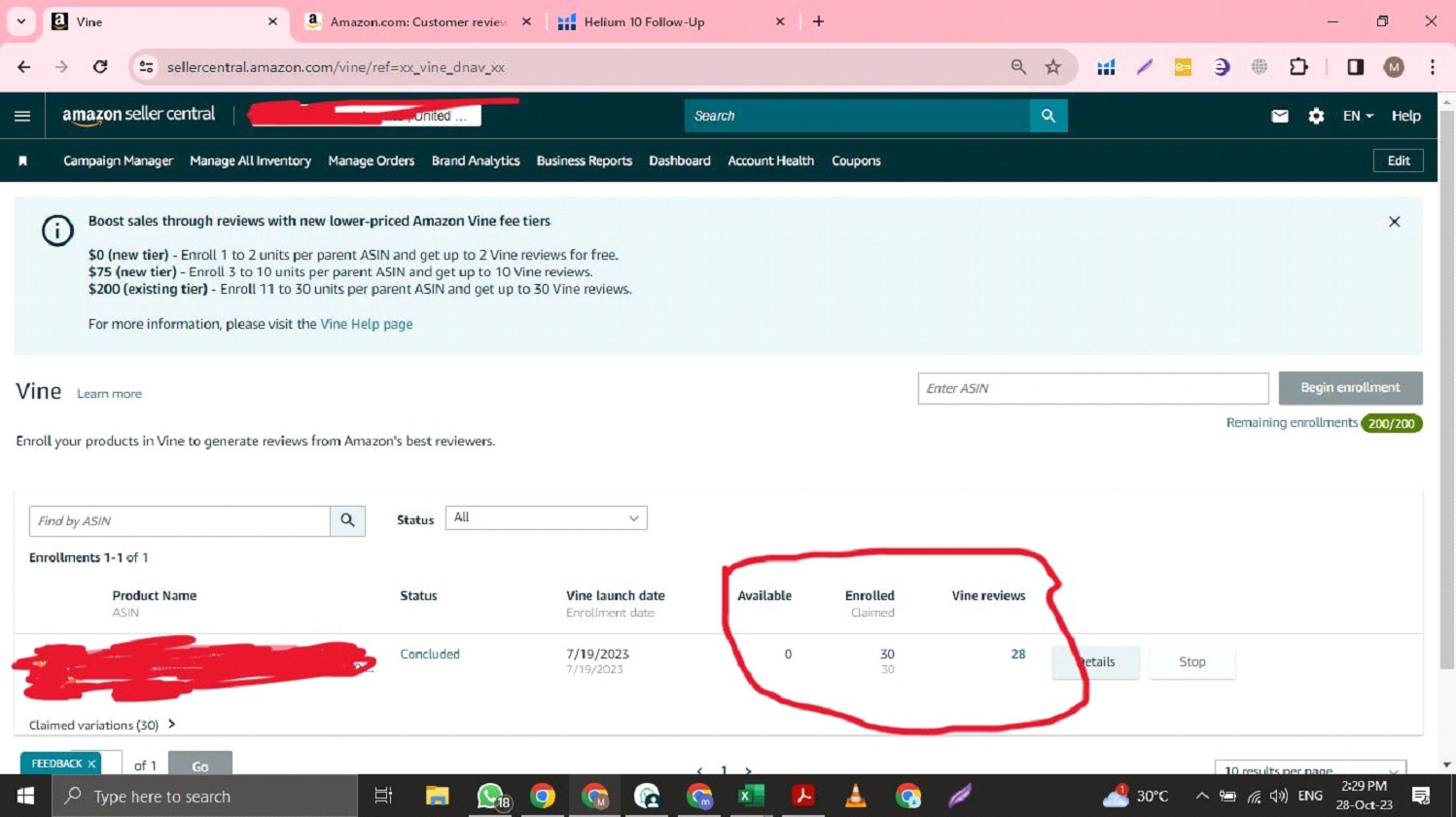Open Seller Central messages envelope icon

1279,116
